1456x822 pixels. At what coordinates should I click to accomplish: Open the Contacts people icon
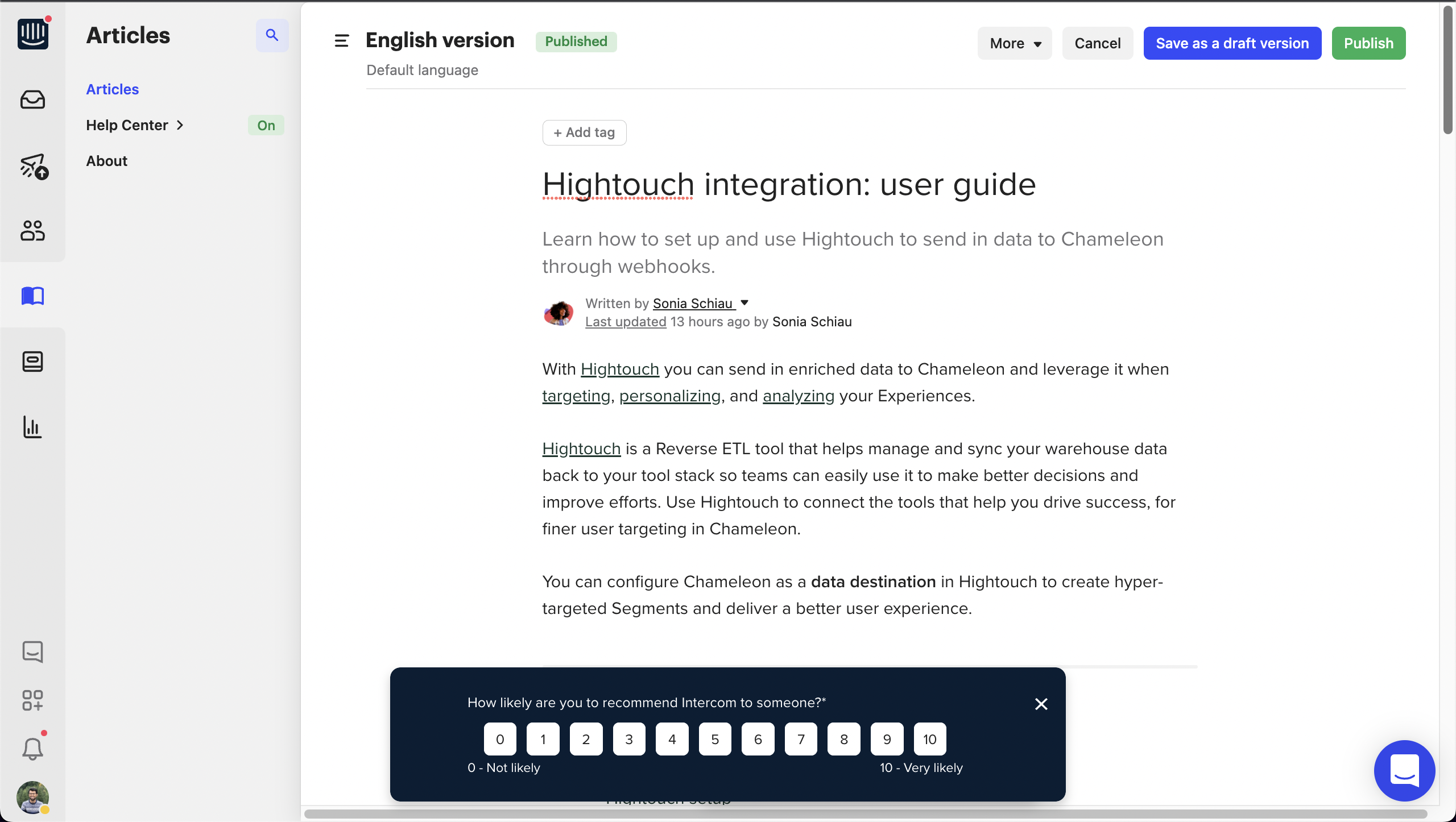32,231
